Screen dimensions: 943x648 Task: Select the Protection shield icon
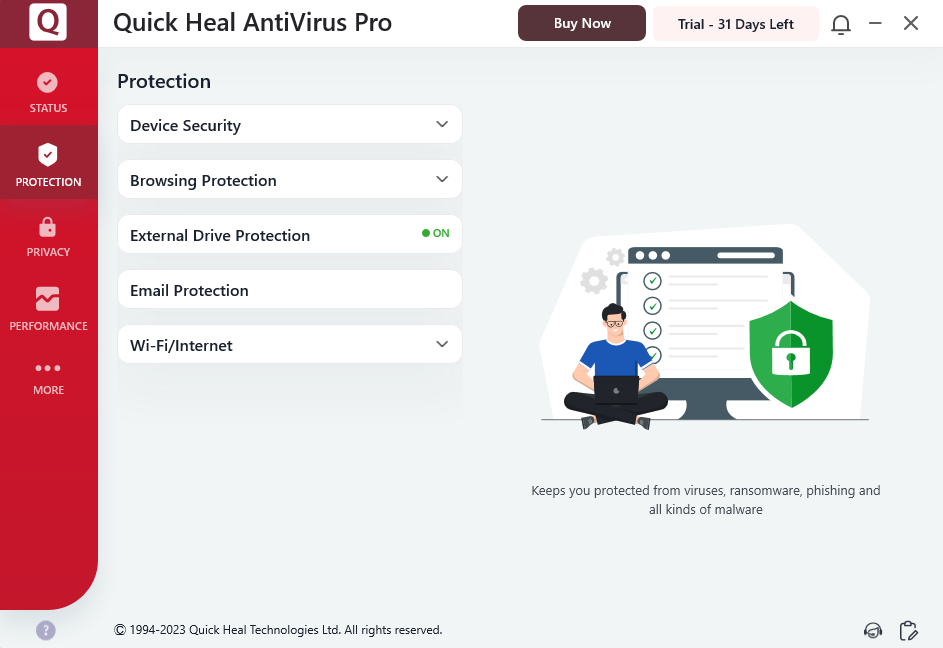point(48,155)
